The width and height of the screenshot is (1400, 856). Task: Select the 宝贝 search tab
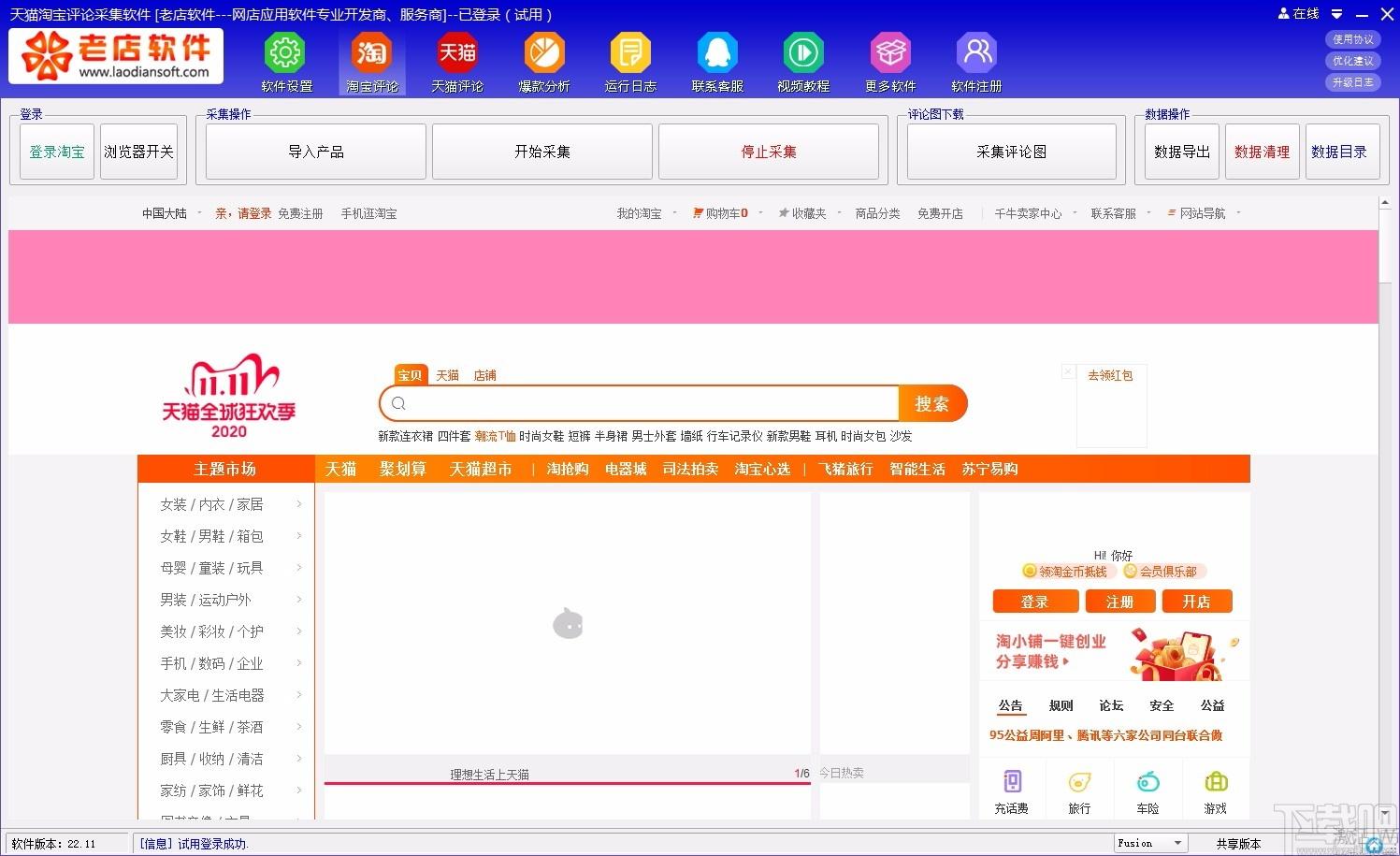[x=410, y=375]
